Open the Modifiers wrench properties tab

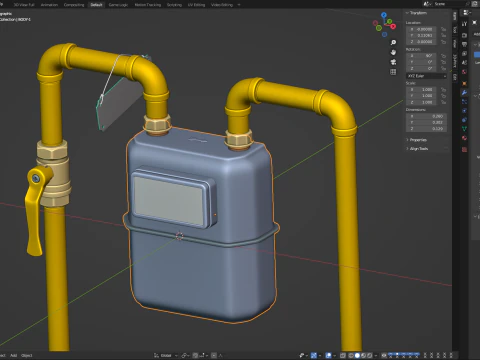point(464,93)
